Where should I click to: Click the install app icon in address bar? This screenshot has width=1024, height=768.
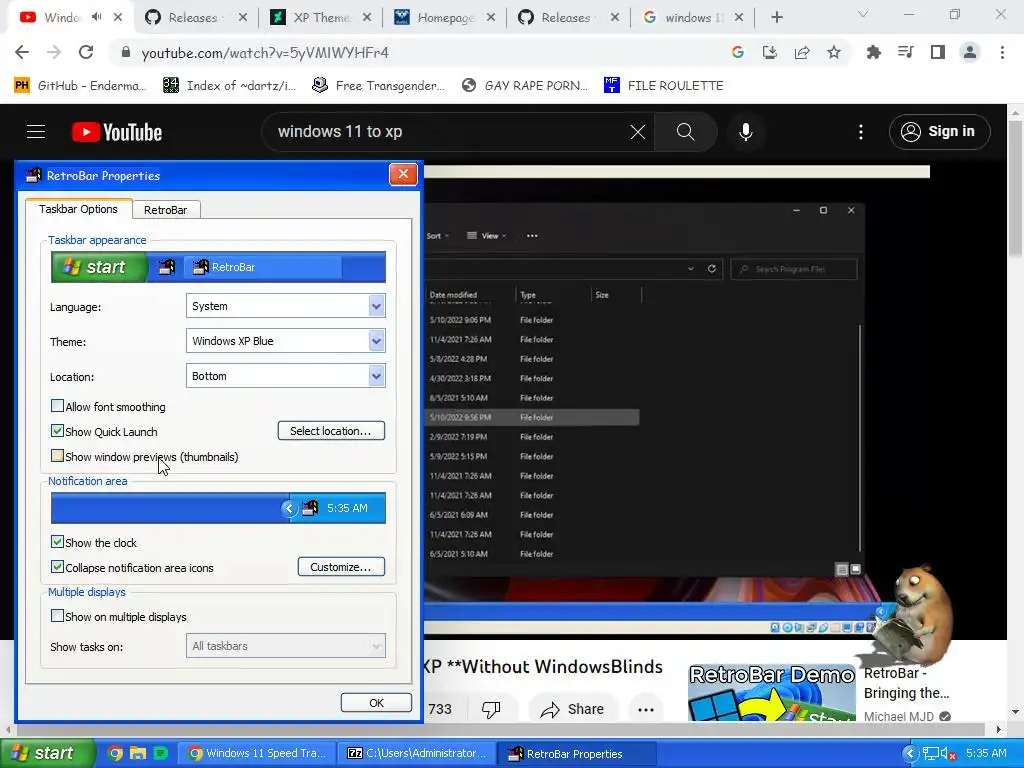click(770, 52)
